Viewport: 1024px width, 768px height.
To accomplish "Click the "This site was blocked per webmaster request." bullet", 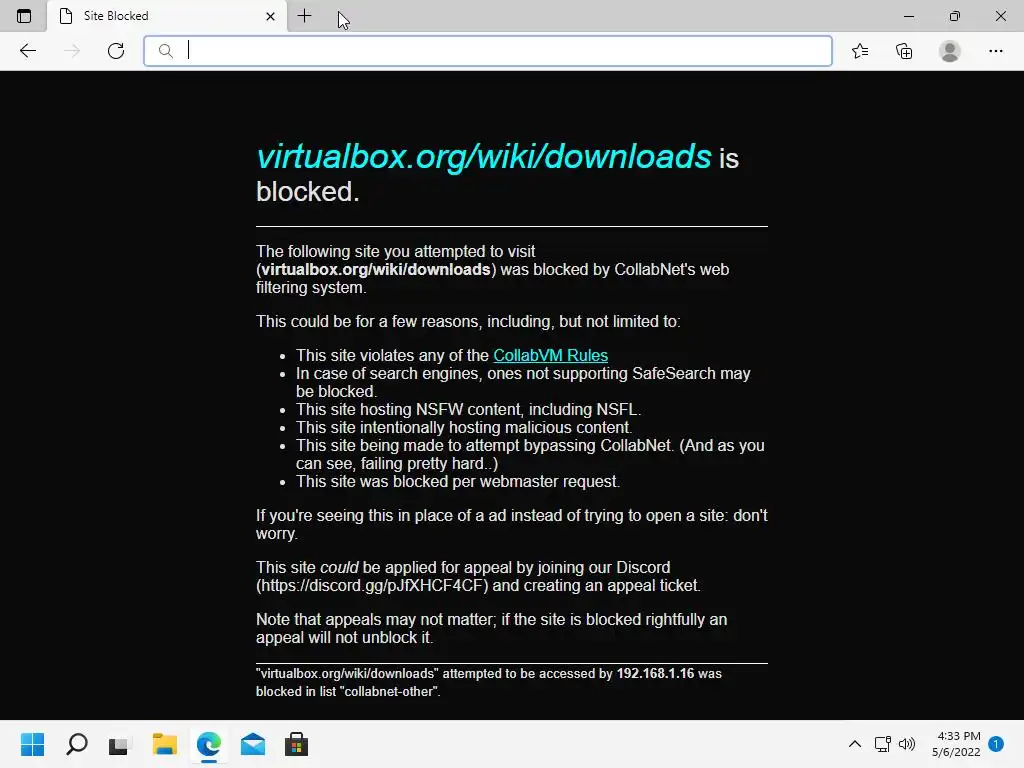I will tap(458, 481).
